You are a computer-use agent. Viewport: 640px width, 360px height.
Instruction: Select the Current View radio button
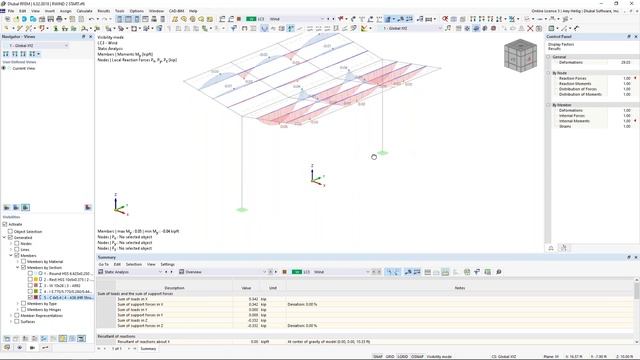click(x=4, y=69)
